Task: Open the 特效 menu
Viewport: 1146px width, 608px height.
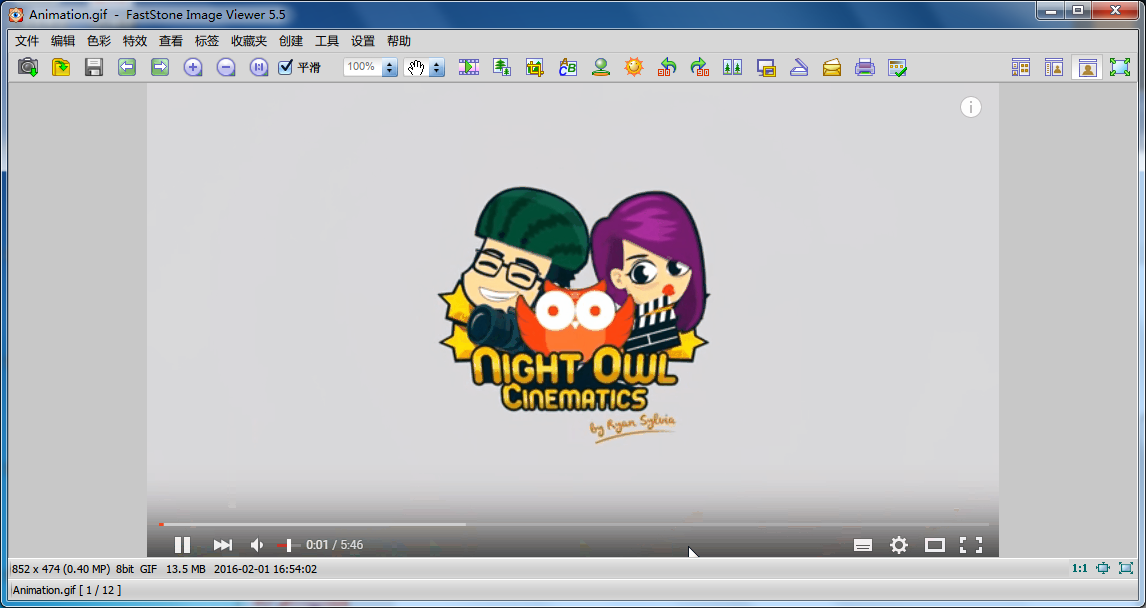Action: pyautogui.click(x=135, y=41)
